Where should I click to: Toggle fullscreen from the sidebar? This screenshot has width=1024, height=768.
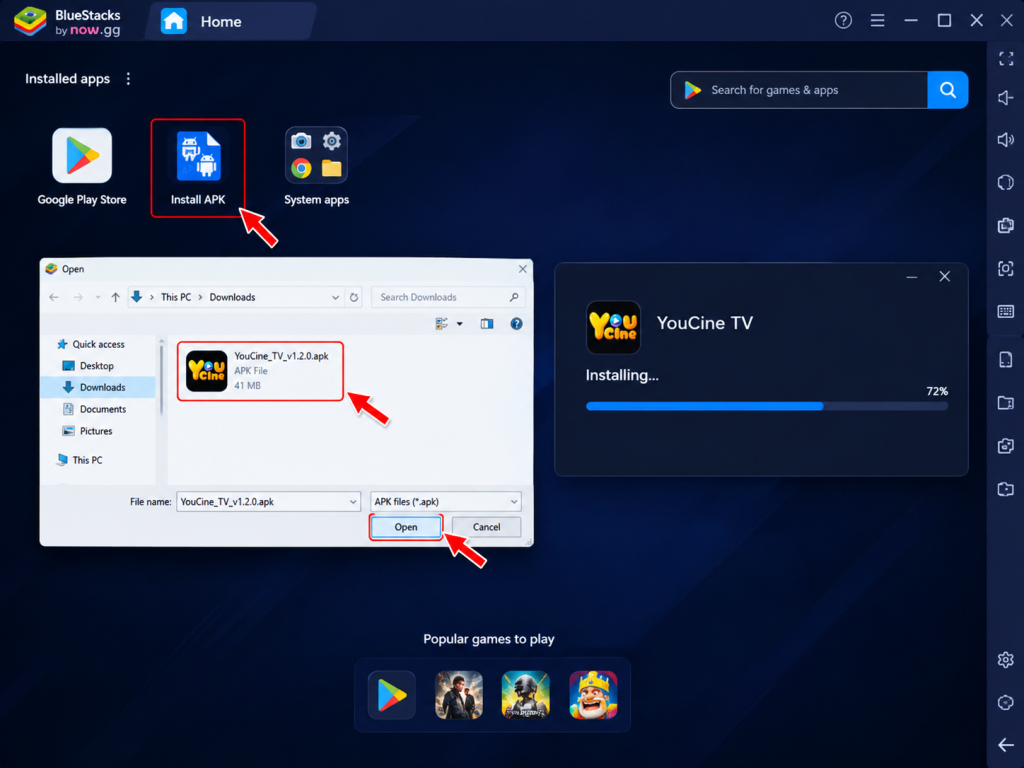[1006, 58]
